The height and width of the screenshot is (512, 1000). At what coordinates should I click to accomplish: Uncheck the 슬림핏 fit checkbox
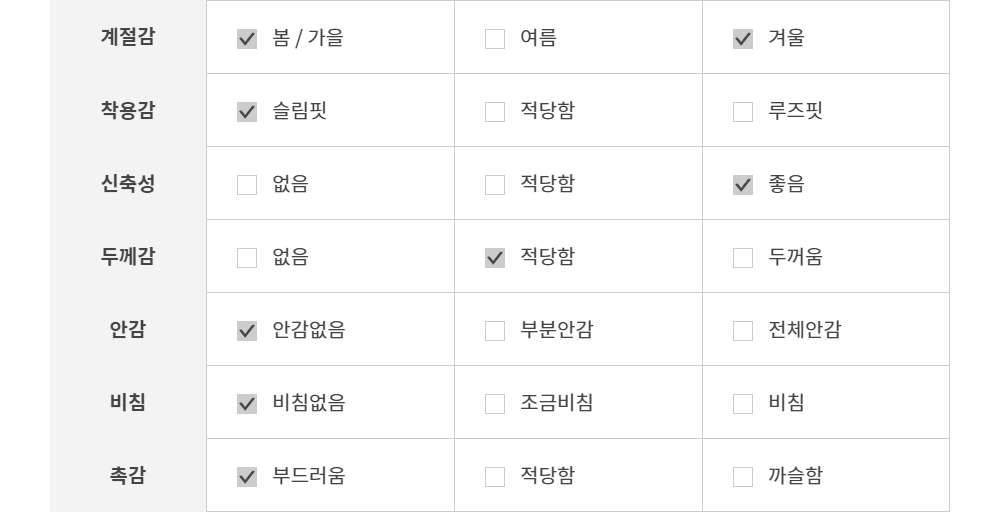tap(247, 112)
